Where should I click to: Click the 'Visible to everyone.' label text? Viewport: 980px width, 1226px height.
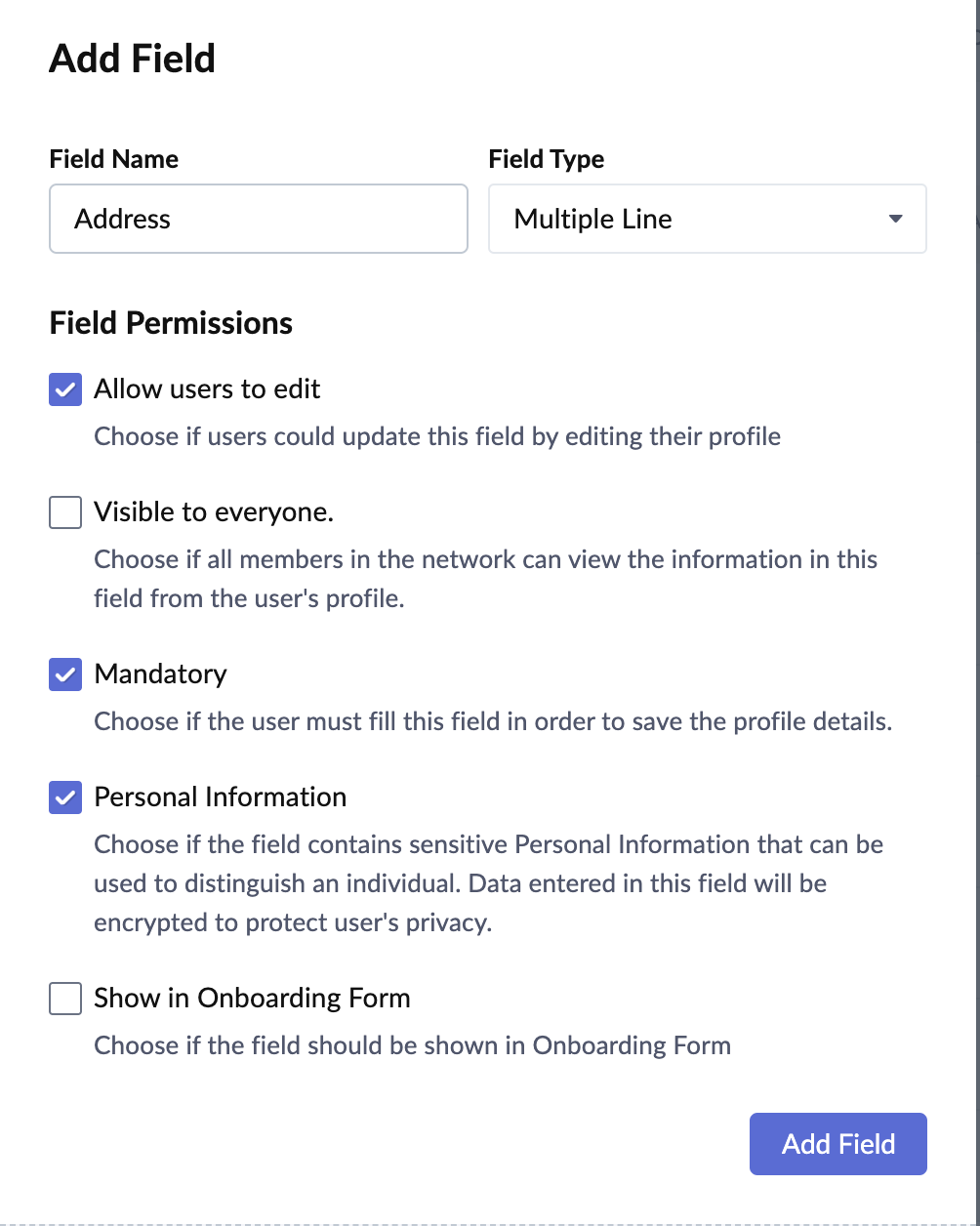(x=214, y=511)
